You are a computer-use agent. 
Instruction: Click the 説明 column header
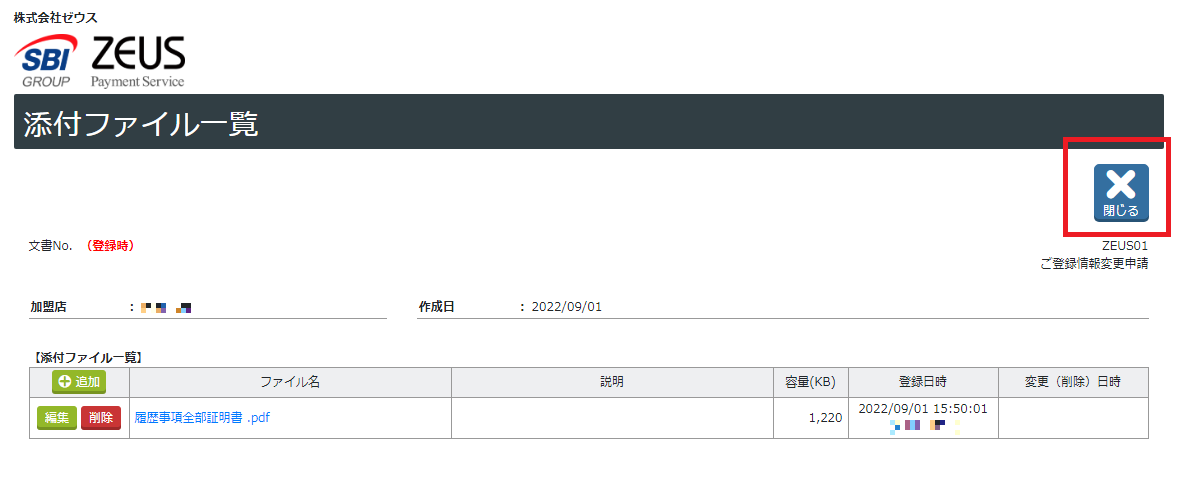point(612,382)
